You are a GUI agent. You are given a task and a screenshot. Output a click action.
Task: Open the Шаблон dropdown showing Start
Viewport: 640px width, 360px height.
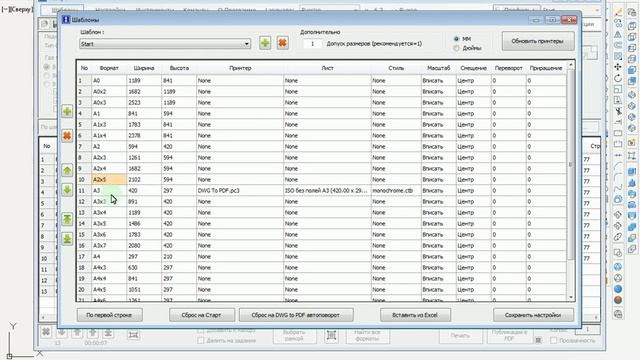point(165,44)
